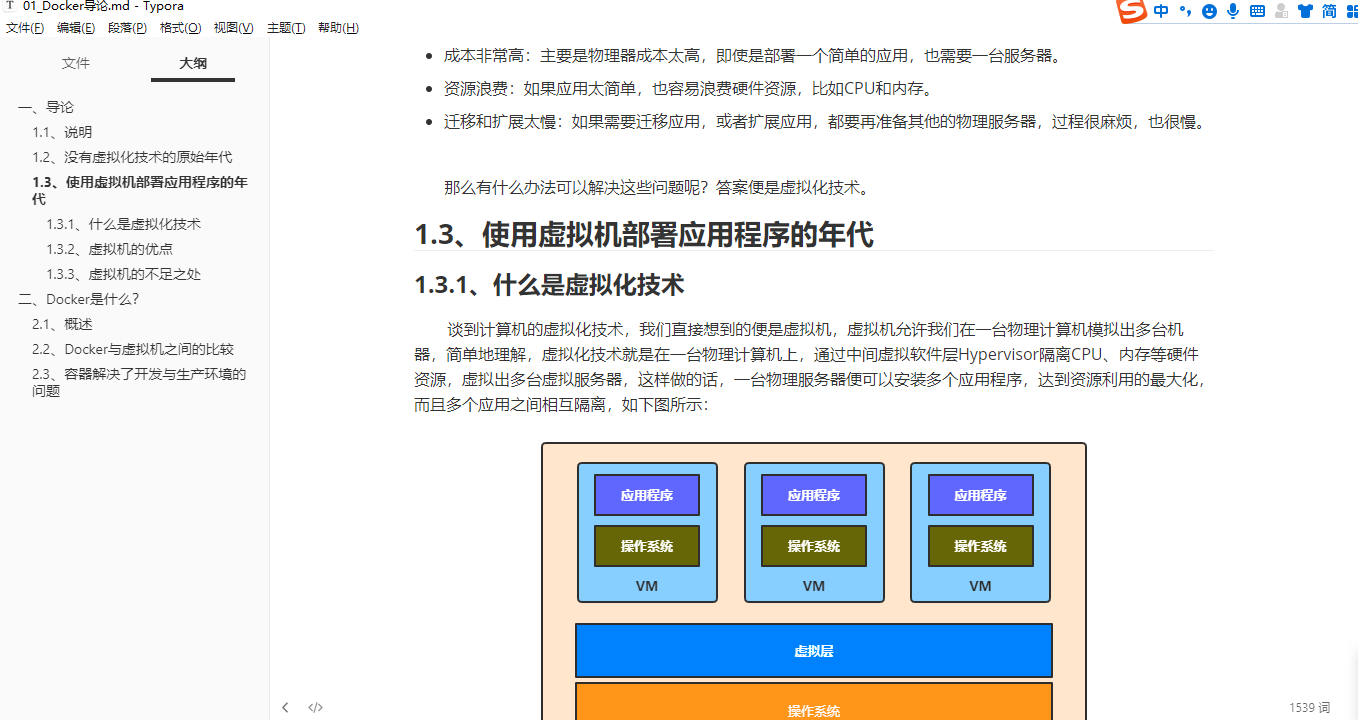Viewport: 1358px width, 720px height.
Task: Click bullet text starting 资源浪费
Action: pos(689,89)
